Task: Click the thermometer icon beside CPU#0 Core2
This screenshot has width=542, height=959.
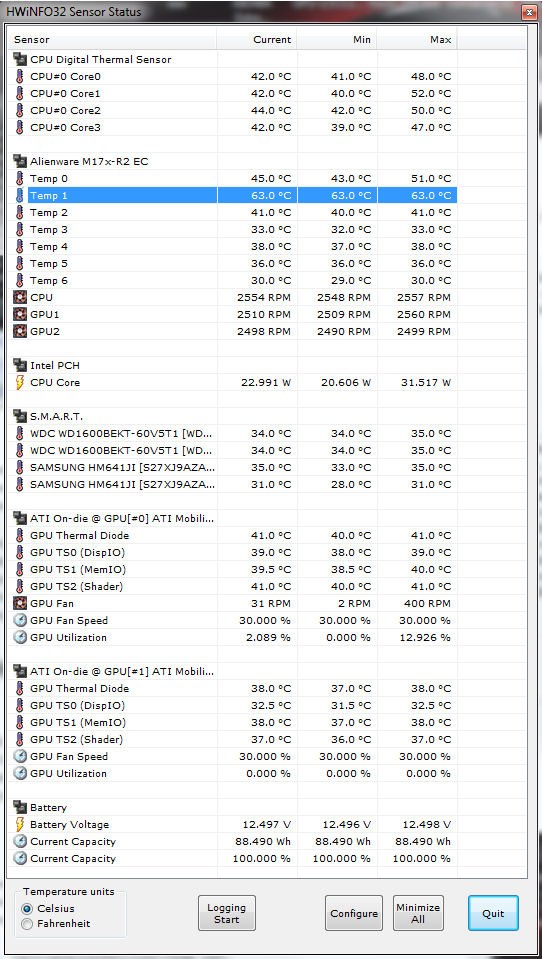Action: point(20,111)
